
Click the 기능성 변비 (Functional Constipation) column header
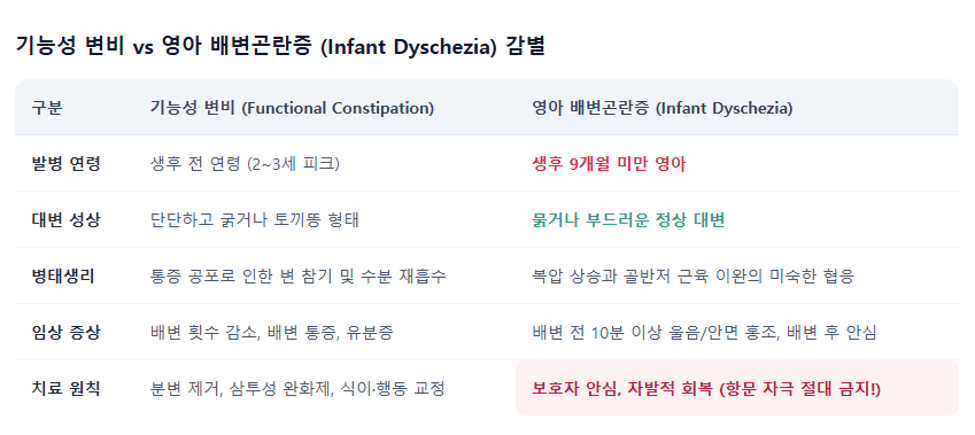point(292,108)
